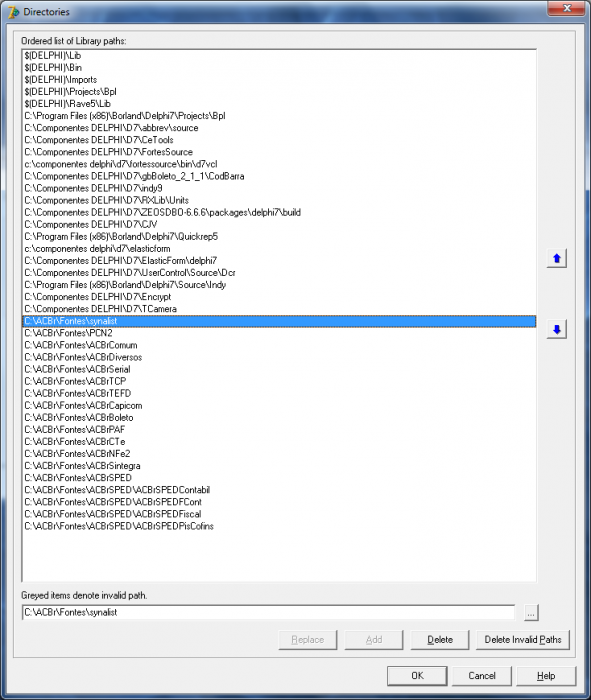The height and width of the screenshot is (700, 591).
Task: Select the ACBrSPEDContabil path row
Action: (279, 490)
